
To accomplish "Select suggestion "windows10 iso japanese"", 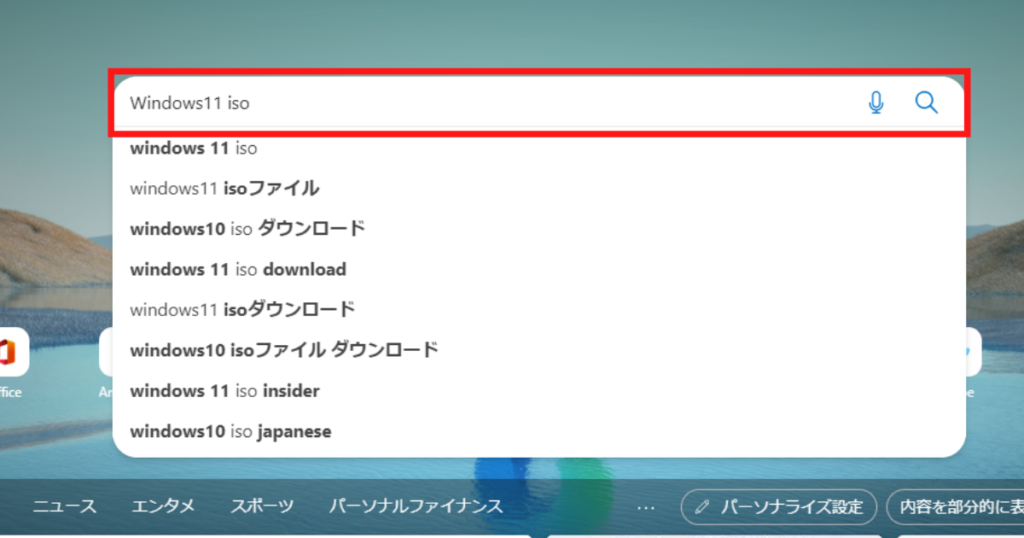I will [539, 432].
